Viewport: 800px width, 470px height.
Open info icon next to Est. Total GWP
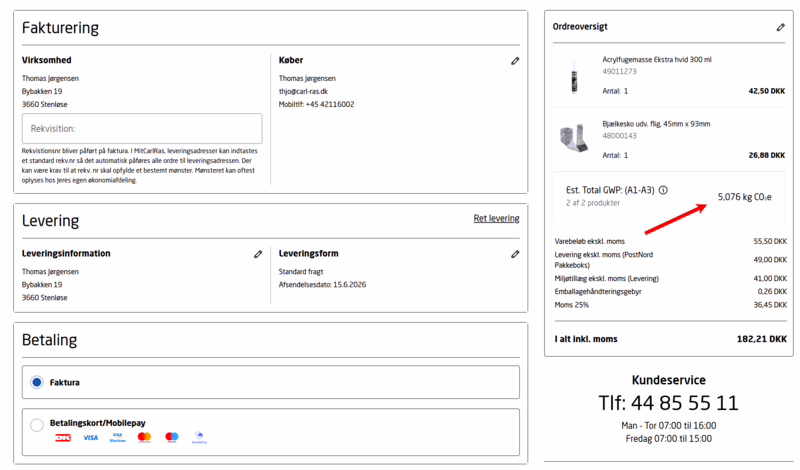[x=663, y=190]
